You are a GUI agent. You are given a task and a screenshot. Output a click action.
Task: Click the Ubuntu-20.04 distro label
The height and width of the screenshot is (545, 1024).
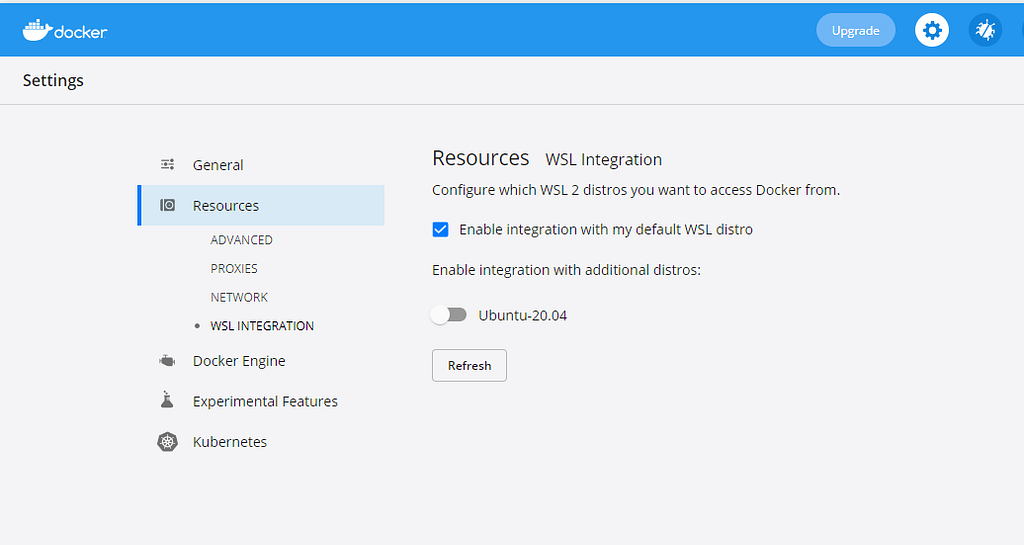coord(522,316)
